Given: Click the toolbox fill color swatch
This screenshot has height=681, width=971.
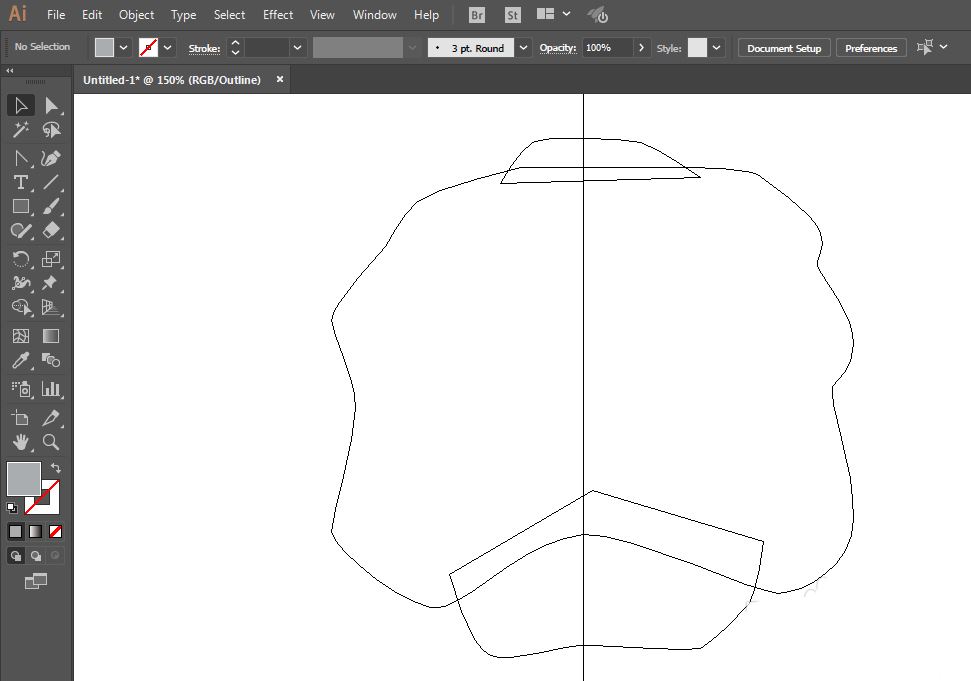Looking at the screenshot, I should [24, 478].
